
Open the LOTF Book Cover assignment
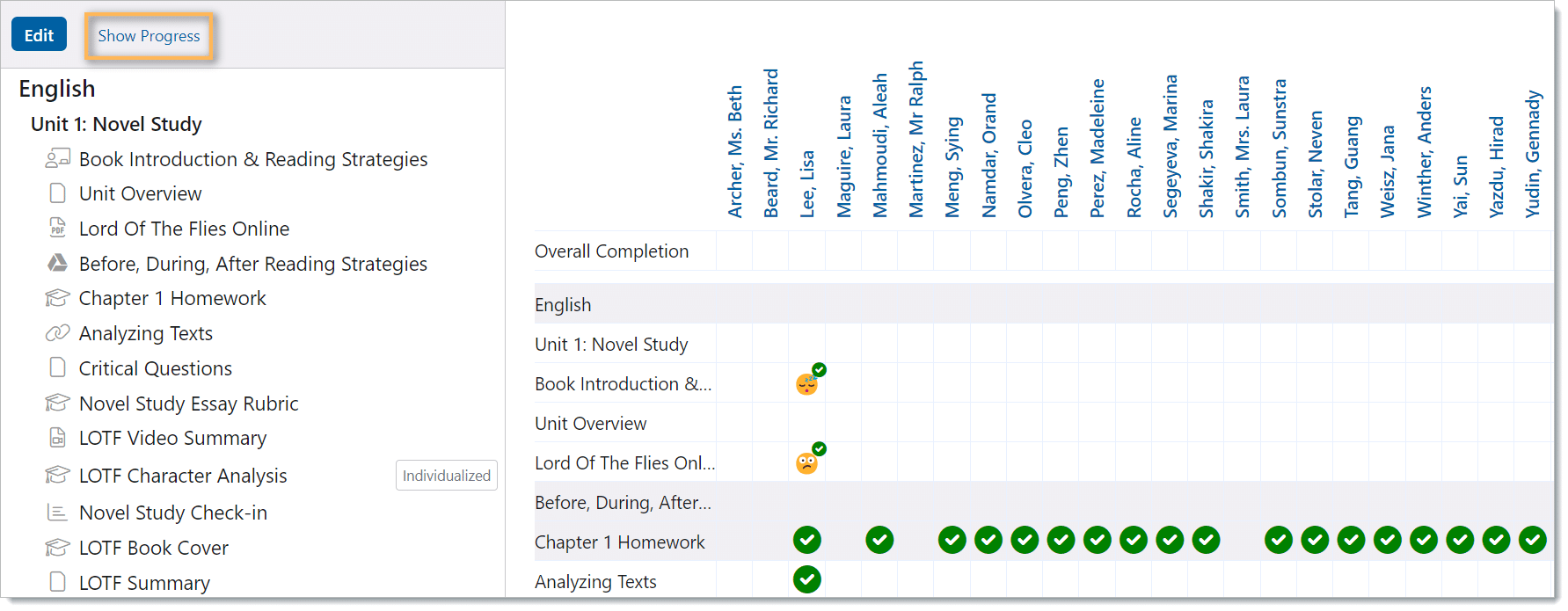point(153,548)
